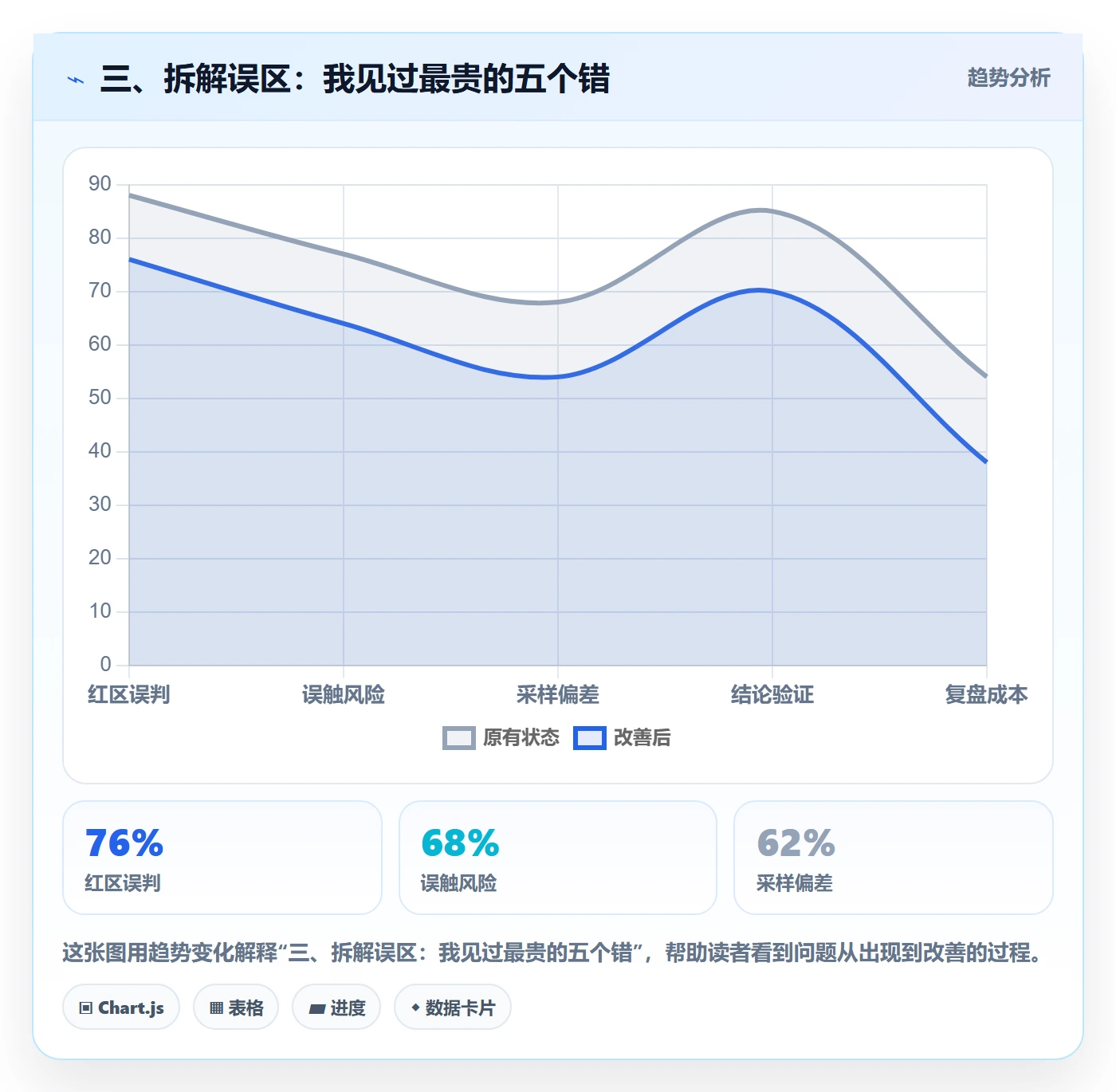1116x1092 pixels.
Task: Click the 误触风险 x-axis label
Action: click(344, 694)
